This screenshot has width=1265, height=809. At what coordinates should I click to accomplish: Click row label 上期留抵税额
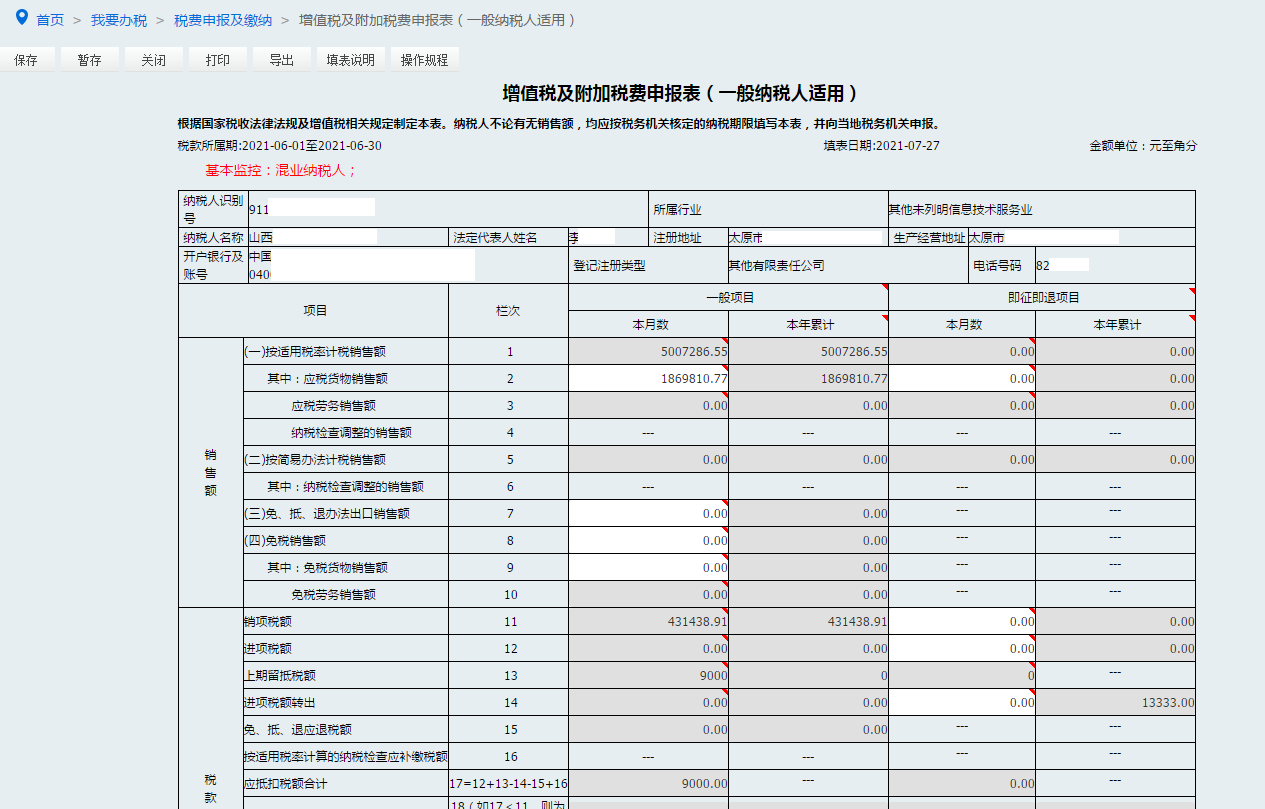pyautogui.click(x=280, y=675)
